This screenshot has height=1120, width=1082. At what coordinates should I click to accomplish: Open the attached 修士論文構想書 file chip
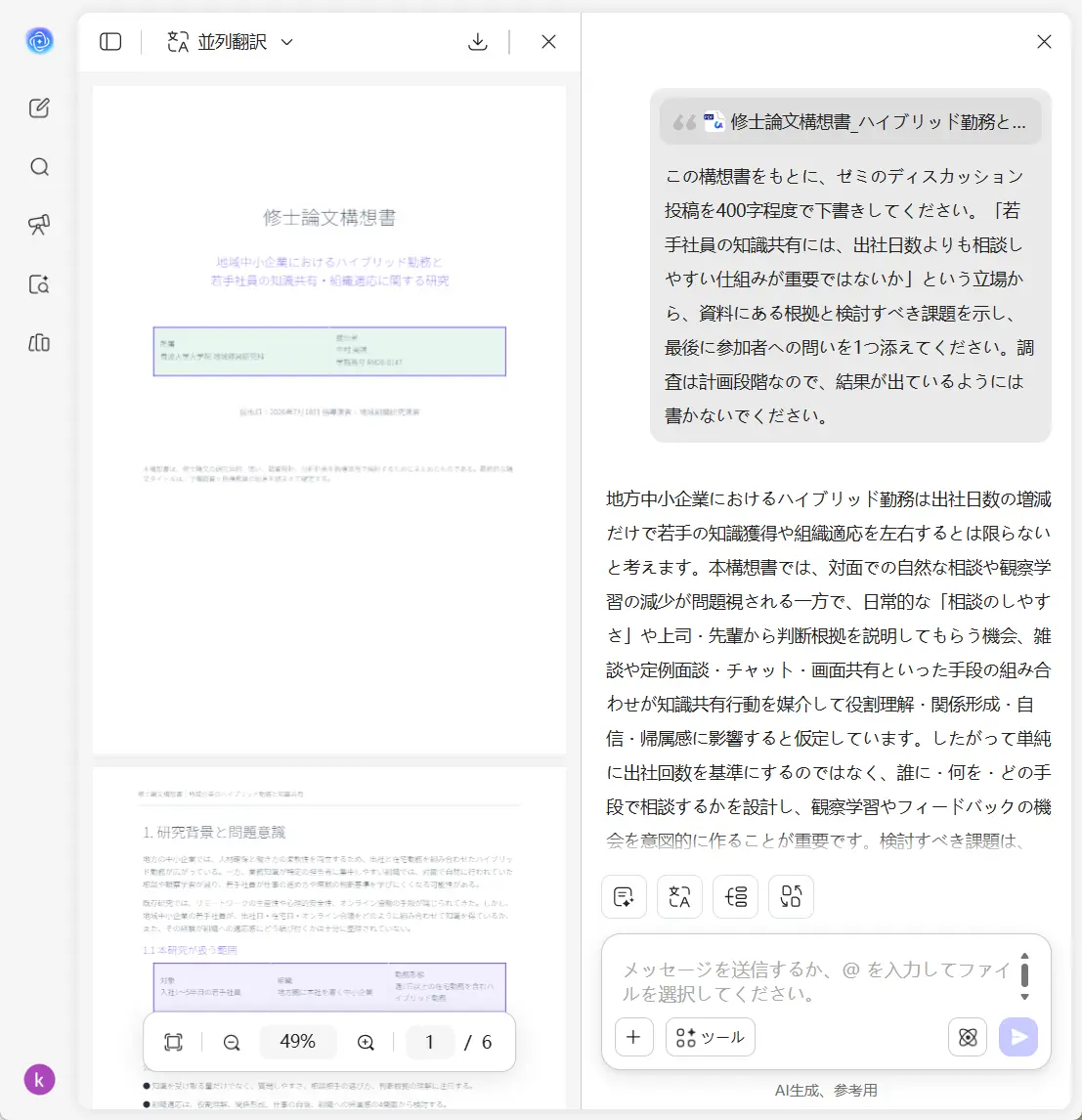click(850, 122)
